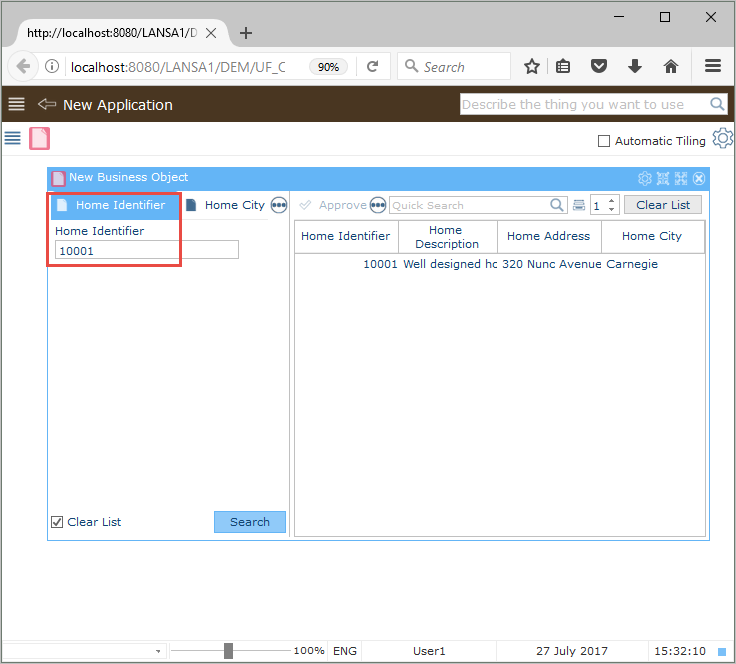Sort by Home City column header
Image resolution: width=736 pixels, height=664 pixels.
click(x=652, y=236)
